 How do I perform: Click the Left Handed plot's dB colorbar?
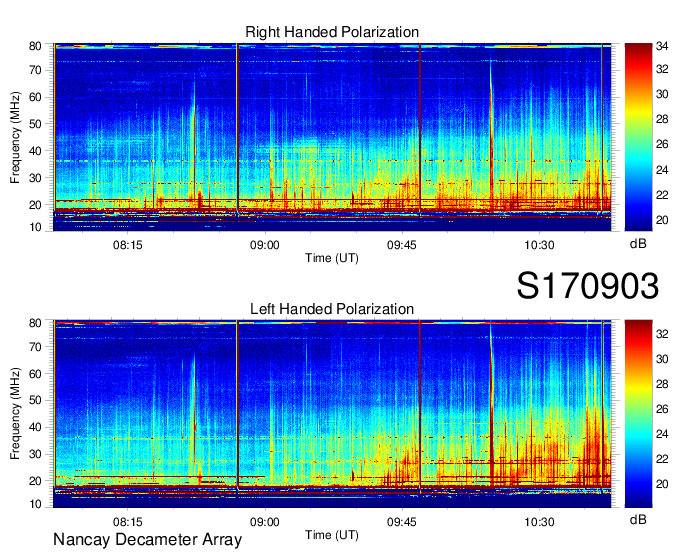(638, 414)
